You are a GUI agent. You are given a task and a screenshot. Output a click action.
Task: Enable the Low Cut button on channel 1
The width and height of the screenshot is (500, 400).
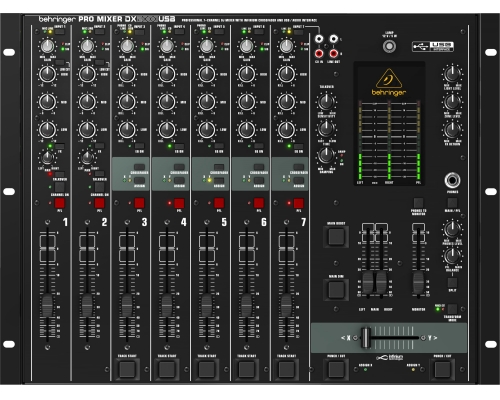[x=60, y=62]
